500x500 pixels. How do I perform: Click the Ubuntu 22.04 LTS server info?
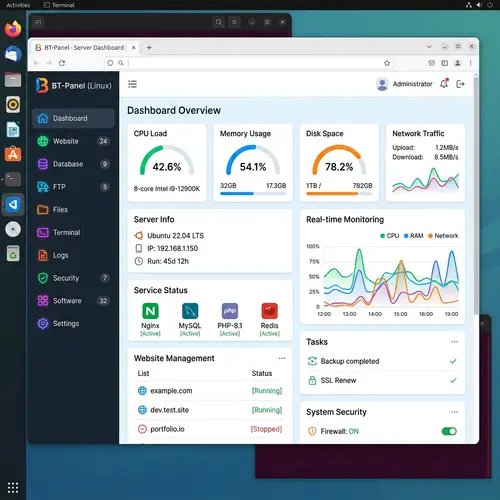point(169,236)
